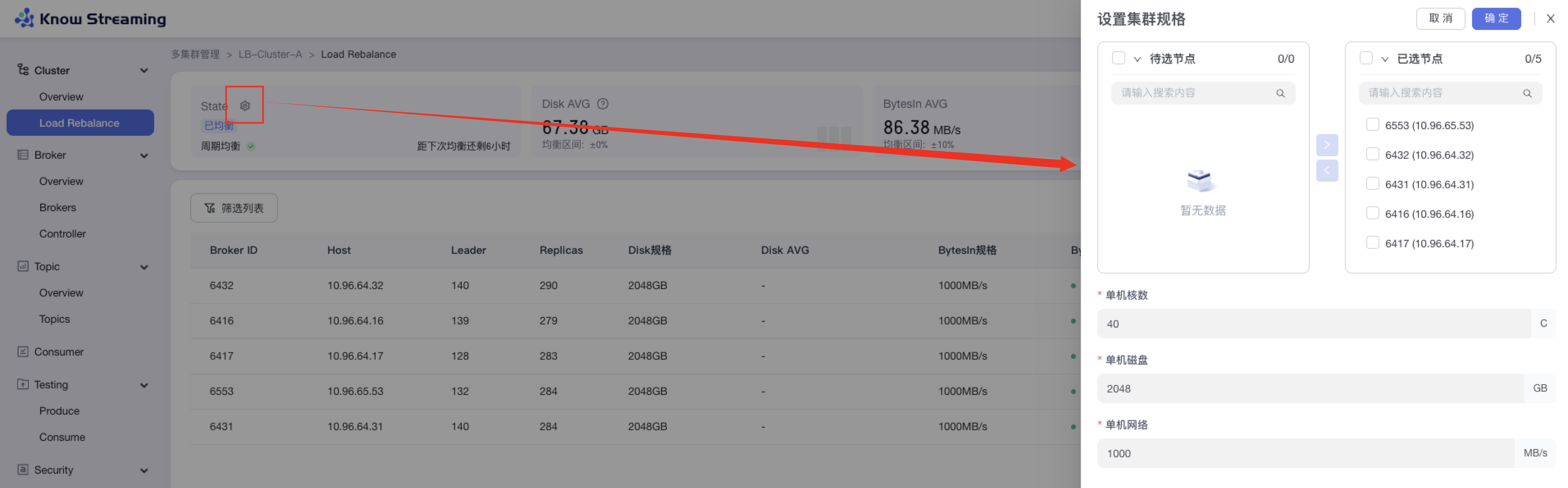Click search icon in 已选节点 panel

pos(1527,93)
